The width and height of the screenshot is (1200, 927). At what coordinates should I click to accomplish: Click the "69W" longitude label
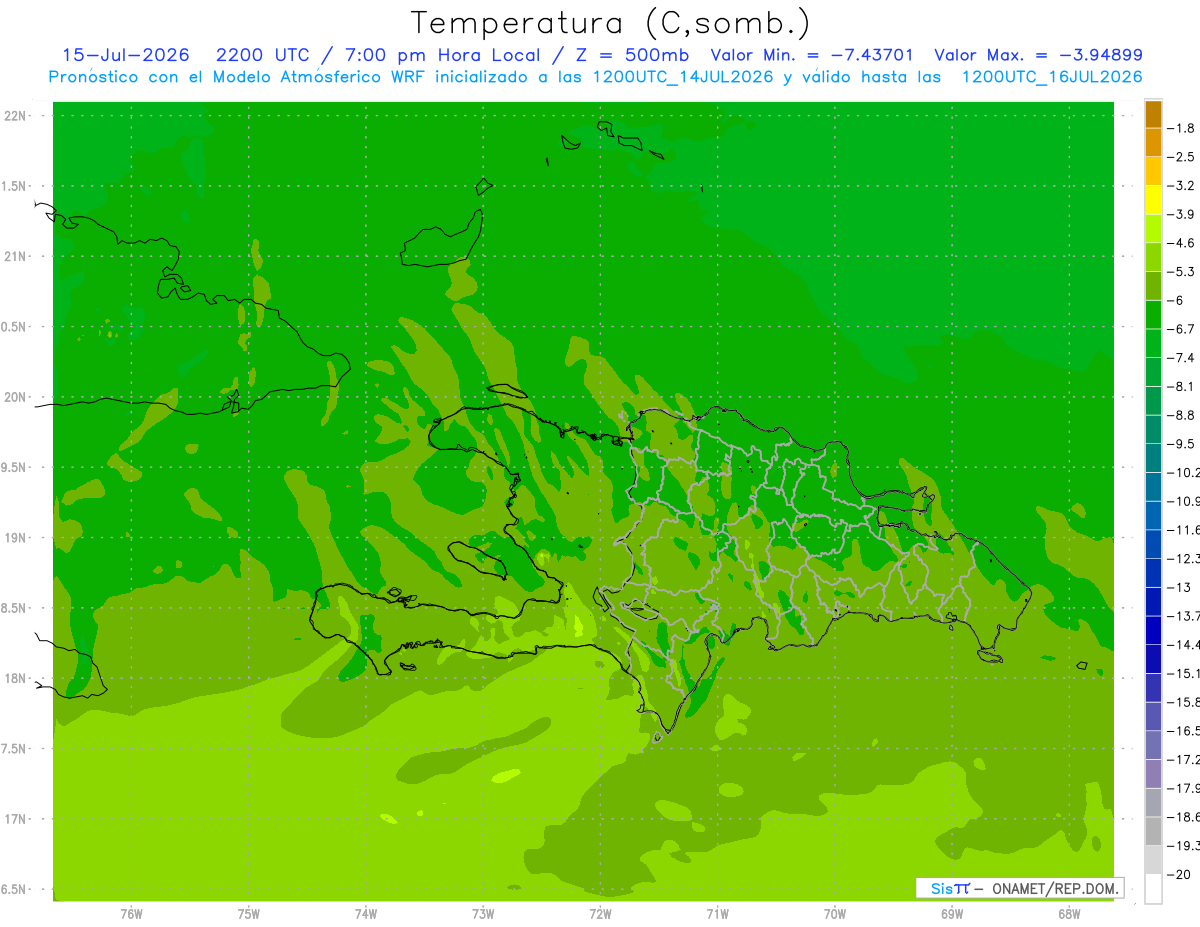tap(952, 914)
